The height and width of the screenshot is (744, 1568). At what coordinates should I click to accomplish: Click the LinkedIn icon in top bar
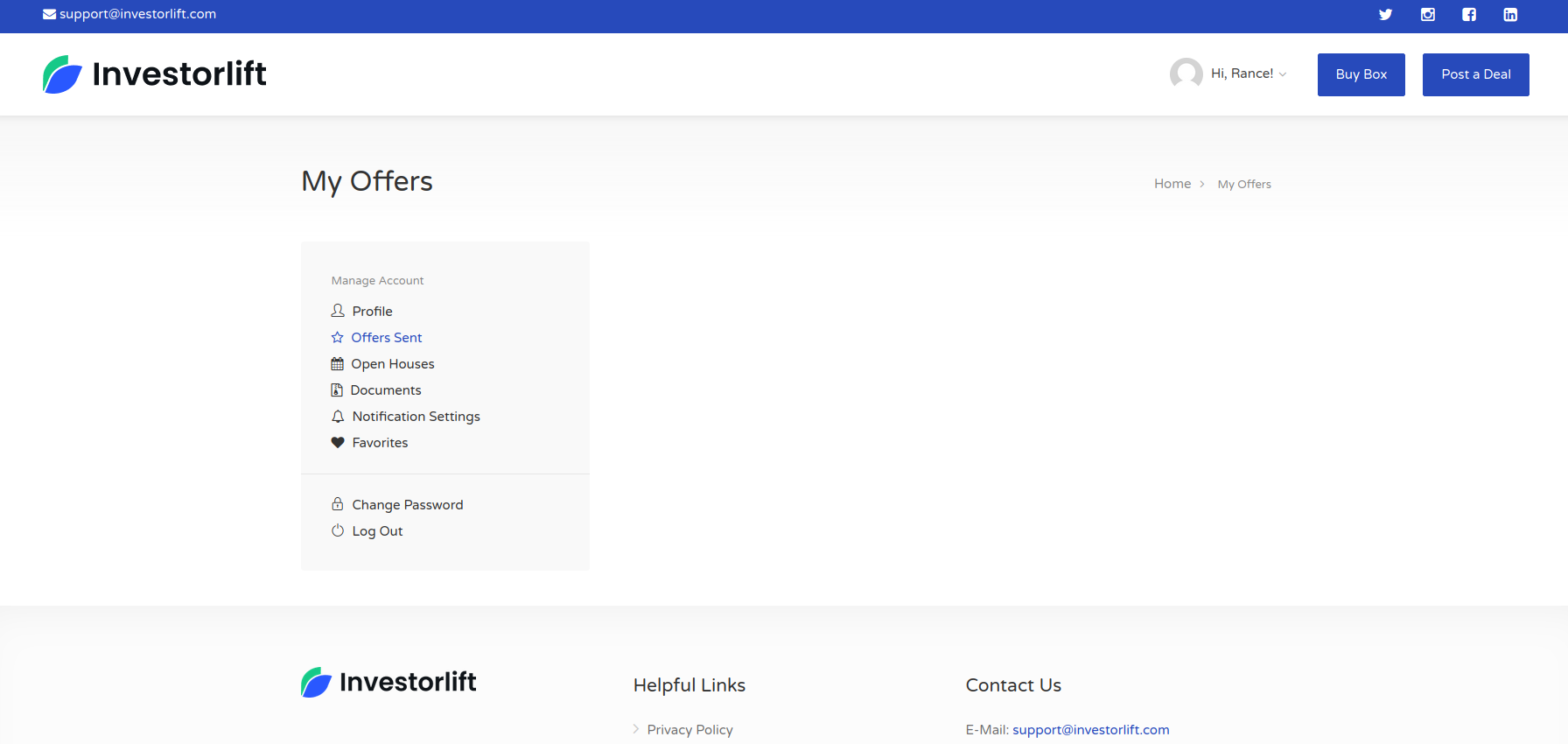1510,15
